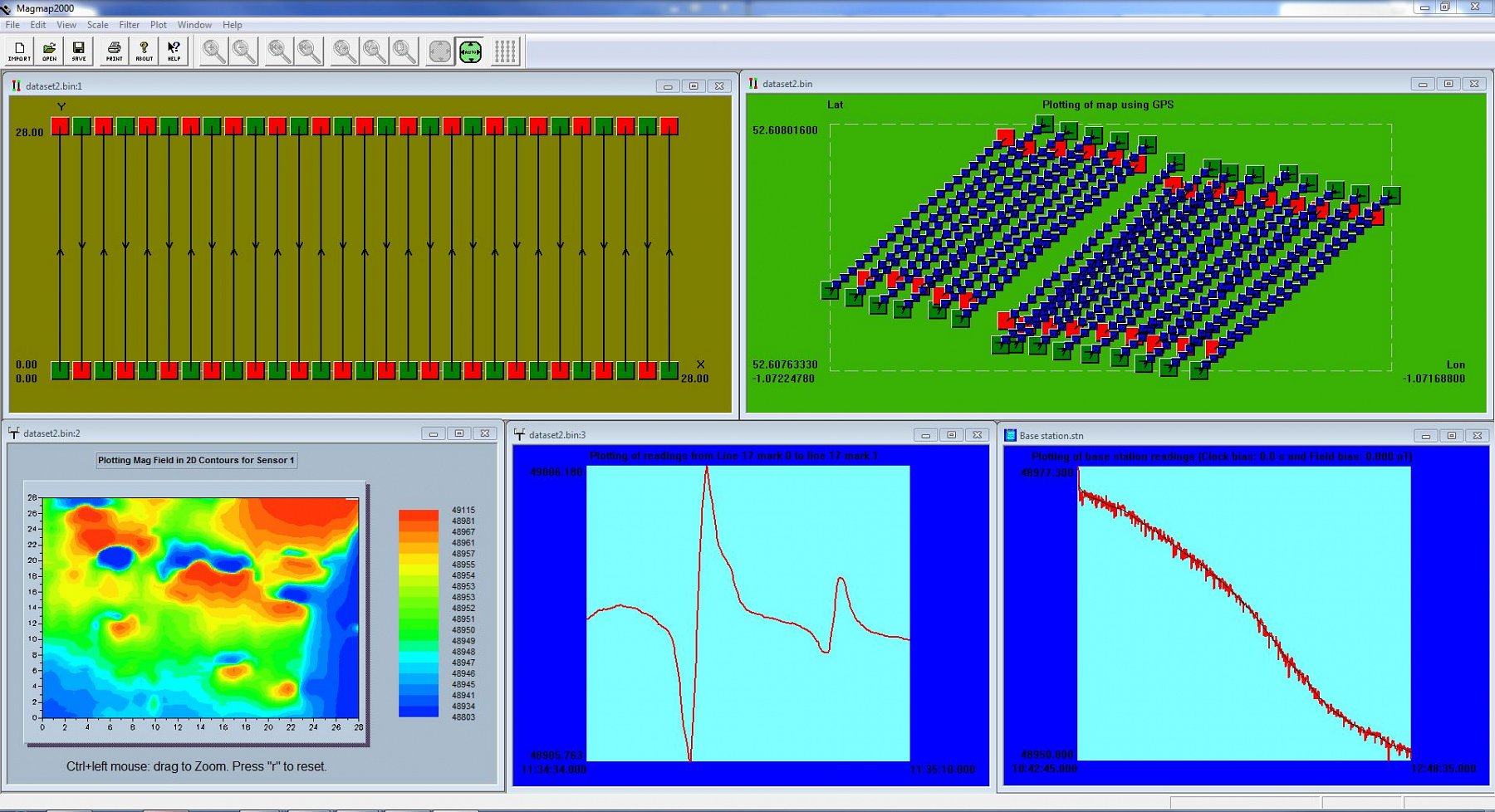Viewport: 1495px width, 812px height.
Task: Click the Help arrow icon
Action: coord(173,50)
